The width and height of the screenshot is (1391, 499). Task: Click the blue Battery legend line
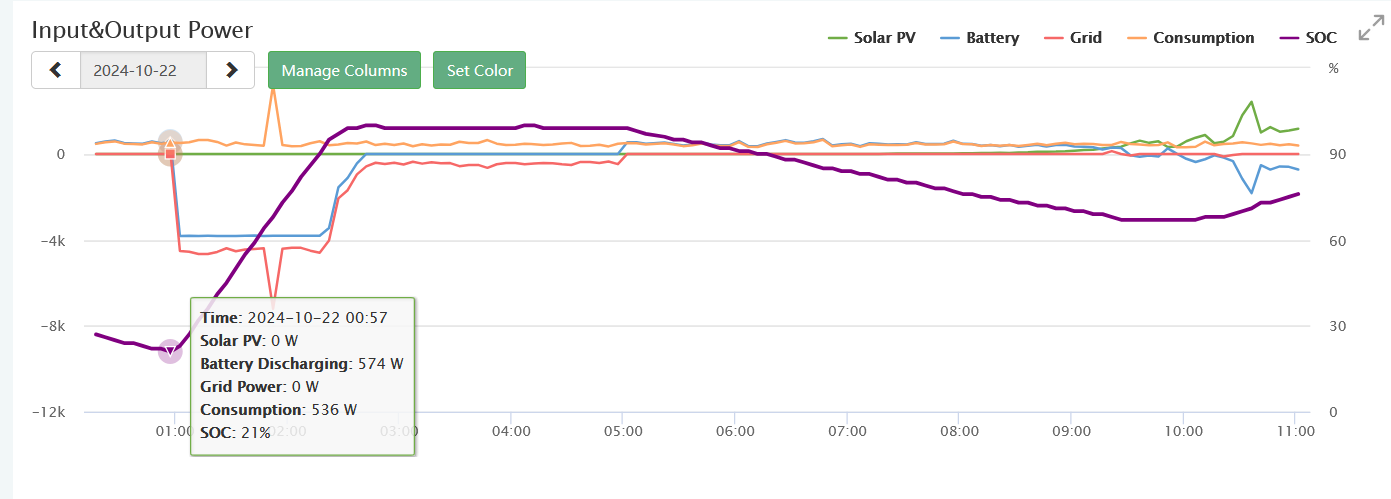coord(949,38)
